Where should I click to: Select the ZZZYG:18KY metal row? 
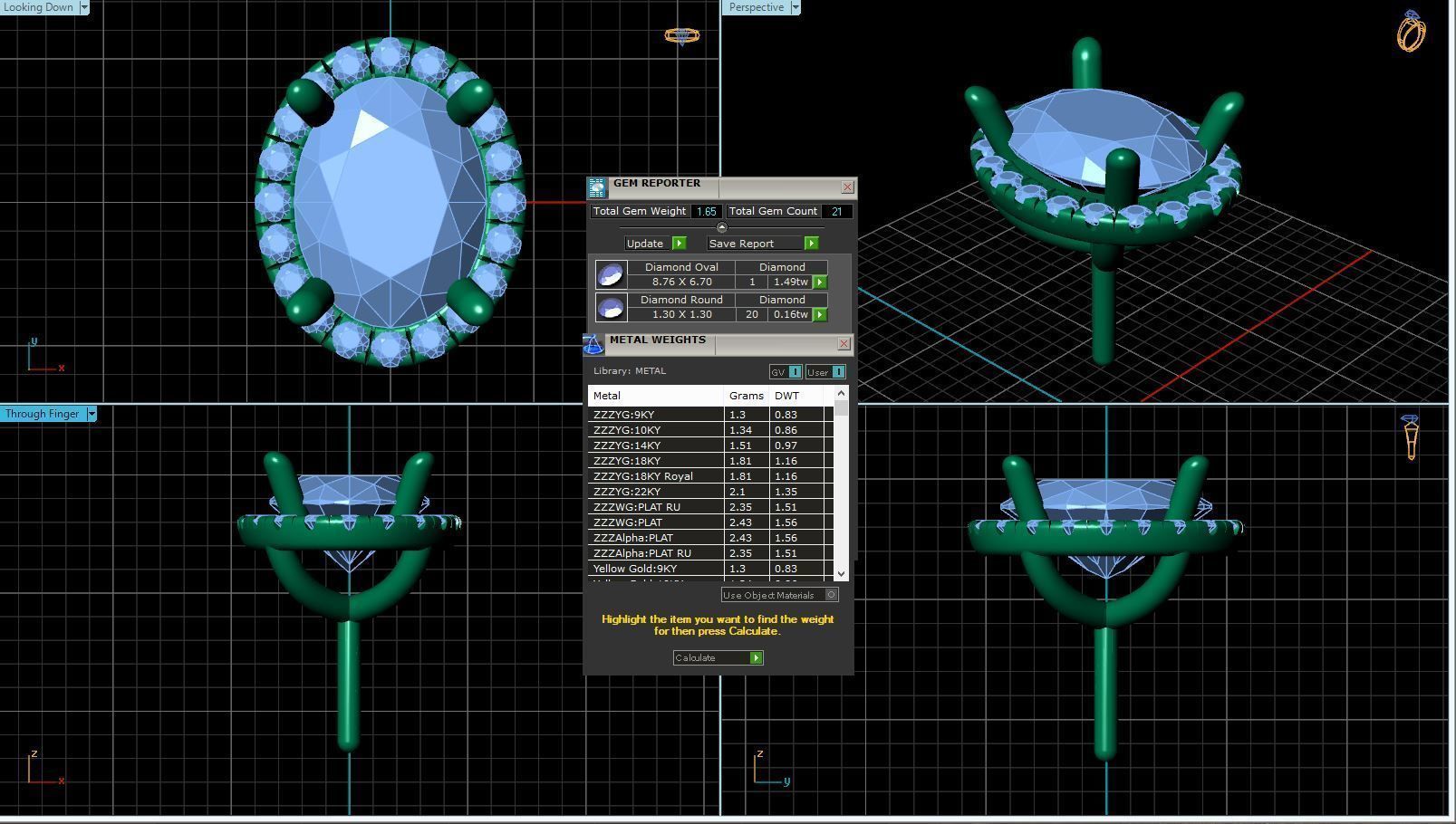point(710,461)
